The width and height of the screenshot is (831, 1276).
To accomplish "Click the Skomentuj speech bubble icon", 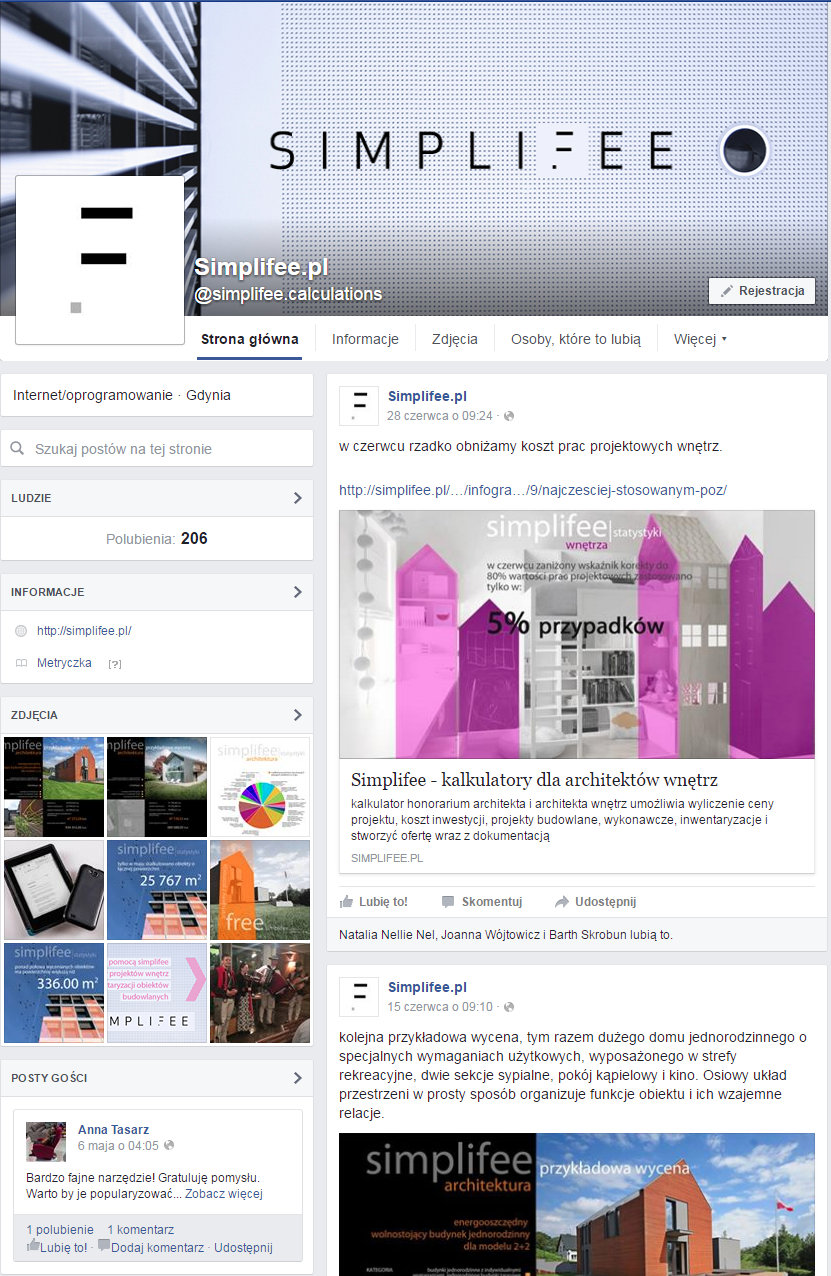I will click(448, 901).
